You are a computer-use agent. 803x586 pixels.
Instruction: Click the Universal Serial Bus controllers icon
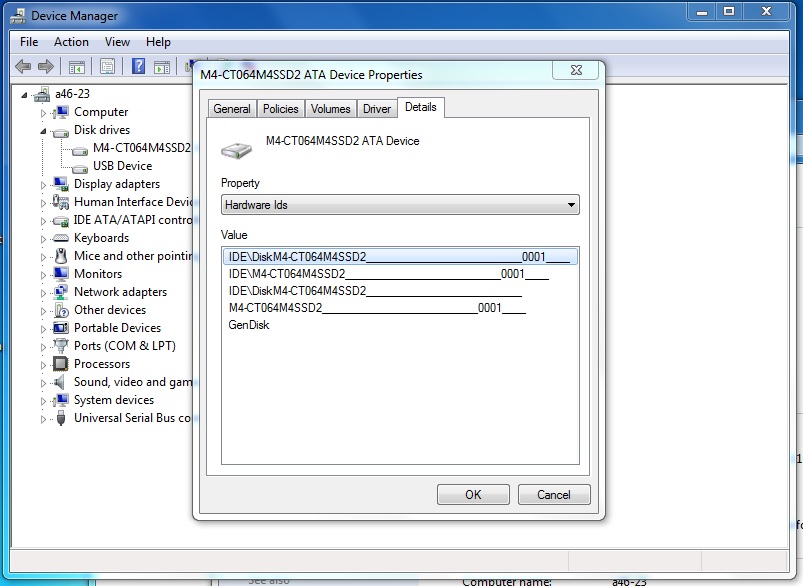tap(61, 418)
